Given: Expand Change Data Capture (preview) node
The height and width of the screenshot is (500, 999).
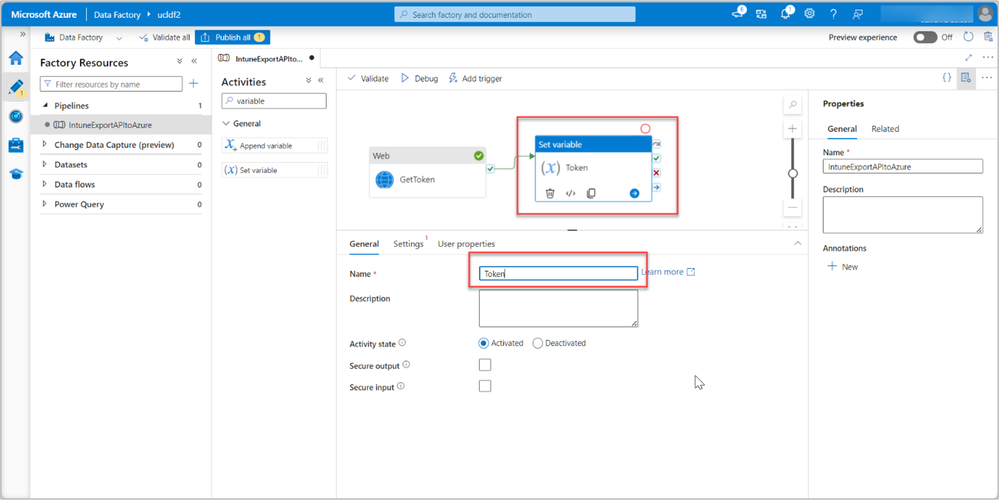Looking at the screenshot, I should [45, 145].
